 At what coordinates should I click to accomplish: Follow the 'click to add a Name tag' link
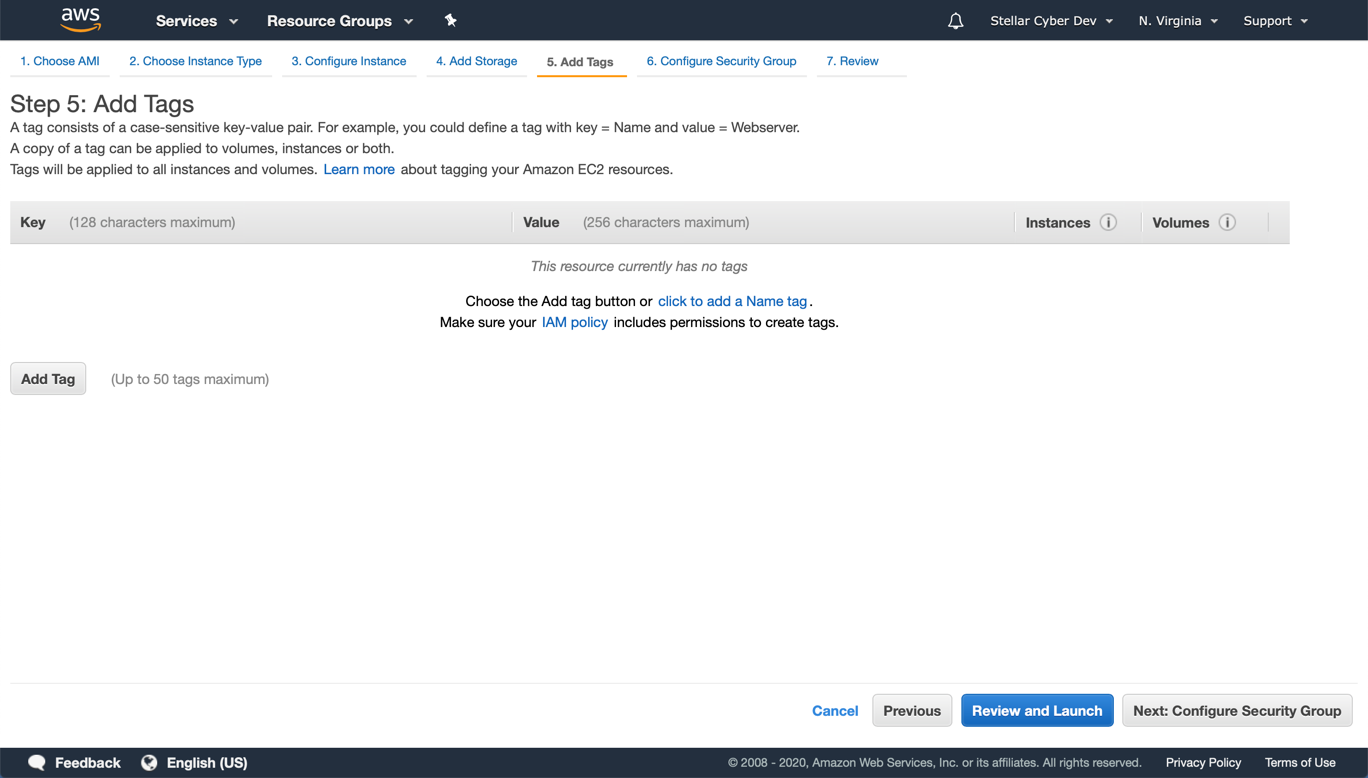pos(732,301)
